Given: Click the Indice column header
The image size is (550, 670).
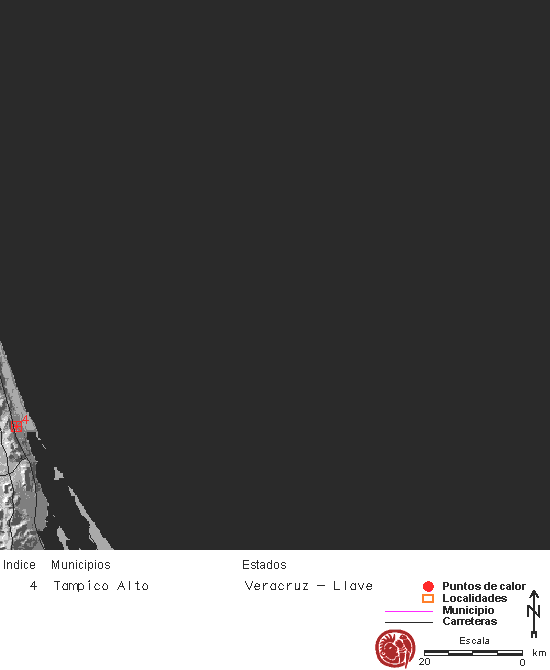Looking at the screenshot, I should (x=19, y=565).
